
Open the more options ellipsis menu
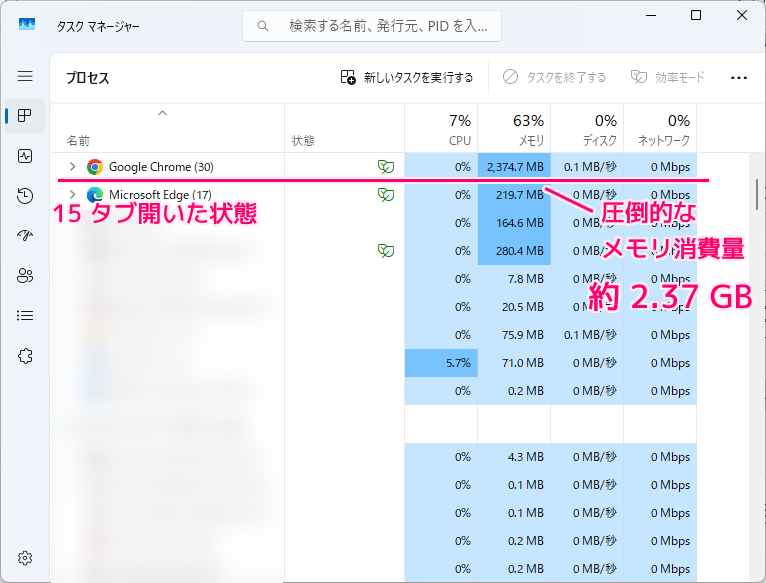pyautogui.click(x=739, y=78)
